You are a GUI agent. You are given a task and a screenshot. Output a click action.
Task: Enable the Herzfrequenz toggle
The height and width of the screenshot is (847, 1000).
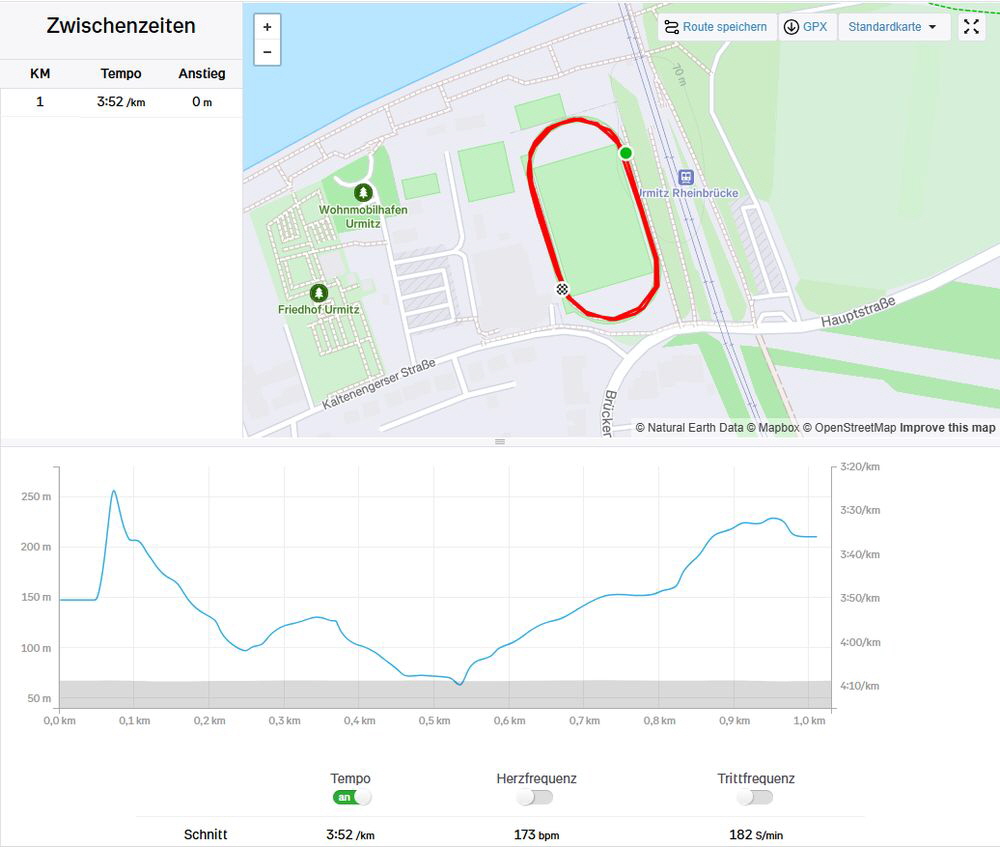(535, 797)
